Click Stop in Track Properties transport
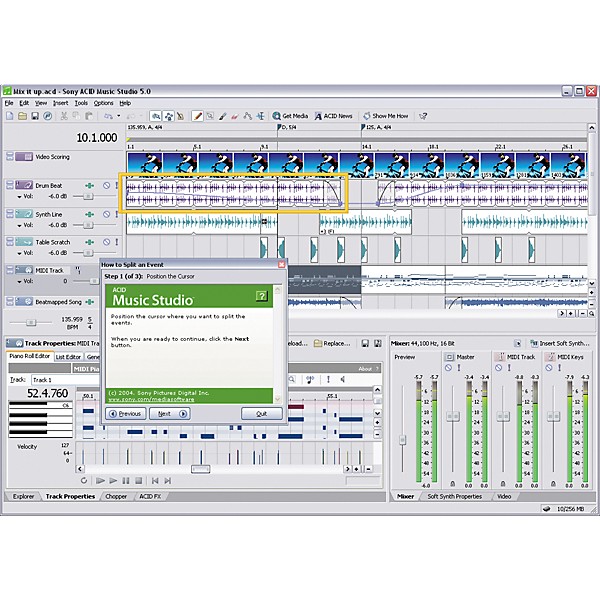Viewport: 600px width, 600px height. pyautogui.click(x=139, y=481)
